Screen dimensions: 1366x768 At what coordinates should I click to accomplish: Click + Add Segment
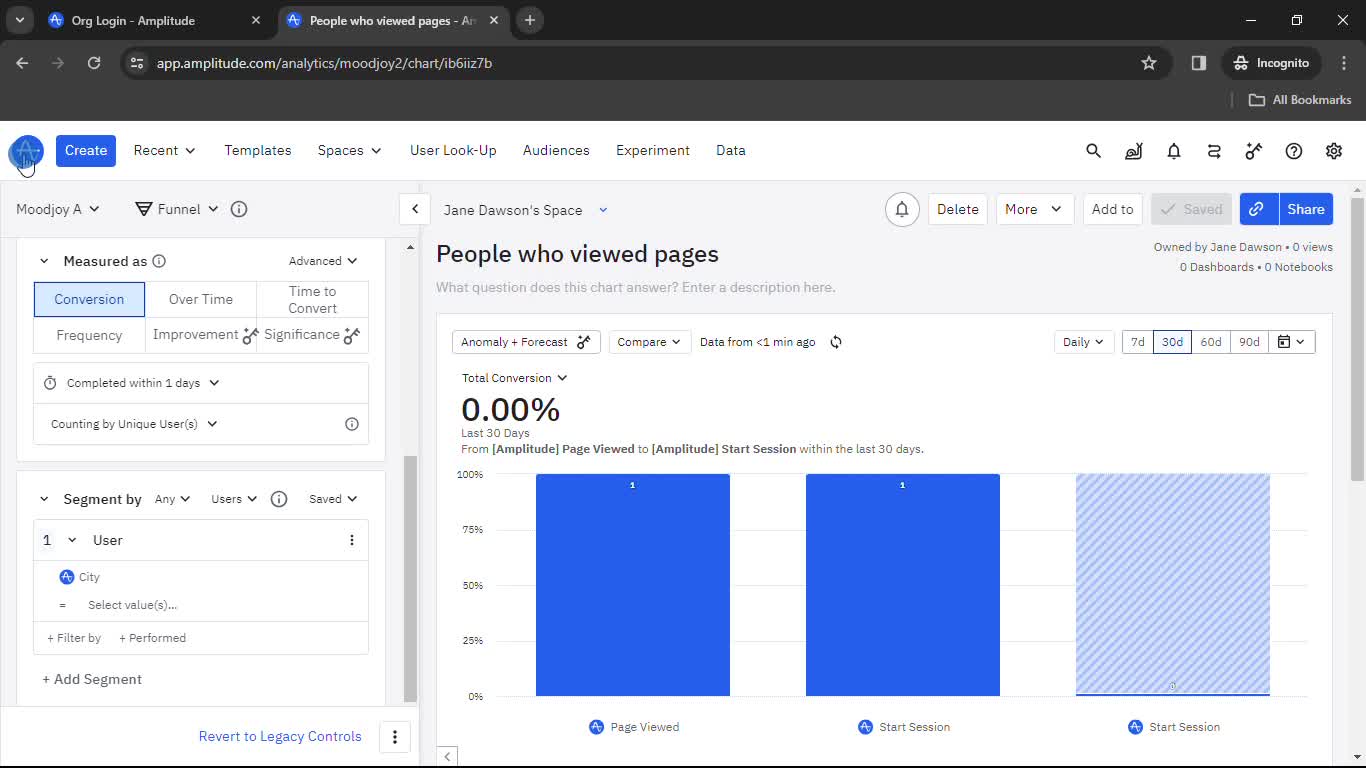tap(92, 680)
